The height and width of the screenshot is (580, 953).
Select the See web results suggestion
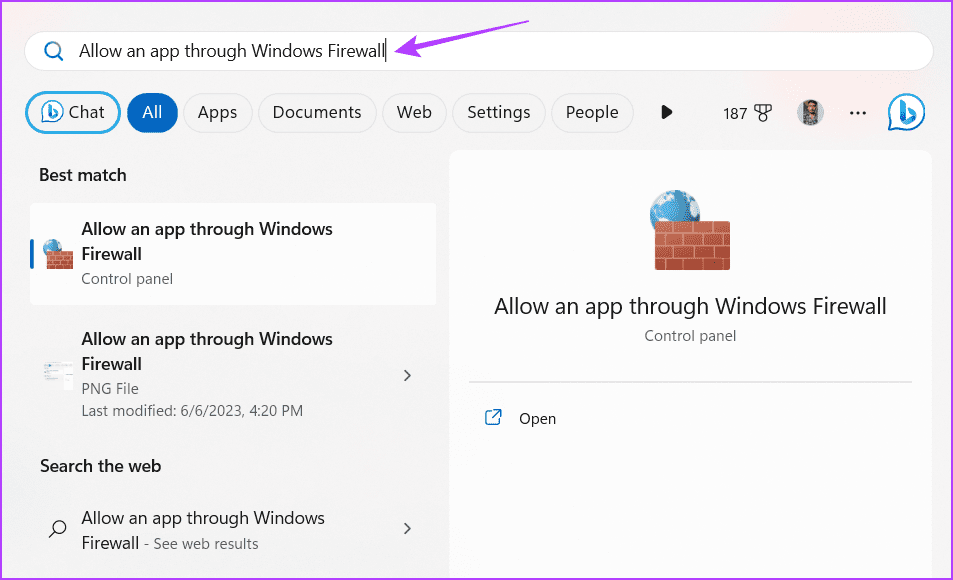233,530
